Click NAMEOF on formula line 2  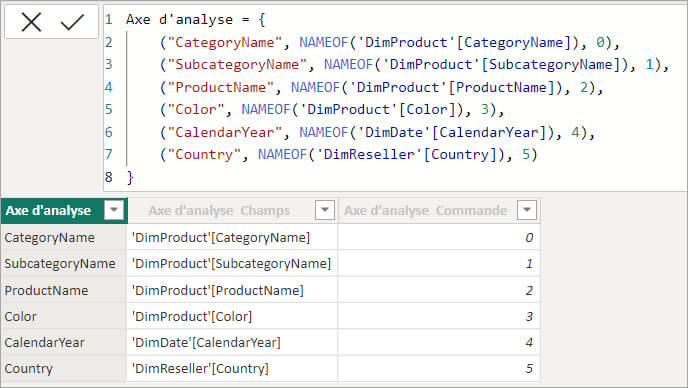coord(324,43)
